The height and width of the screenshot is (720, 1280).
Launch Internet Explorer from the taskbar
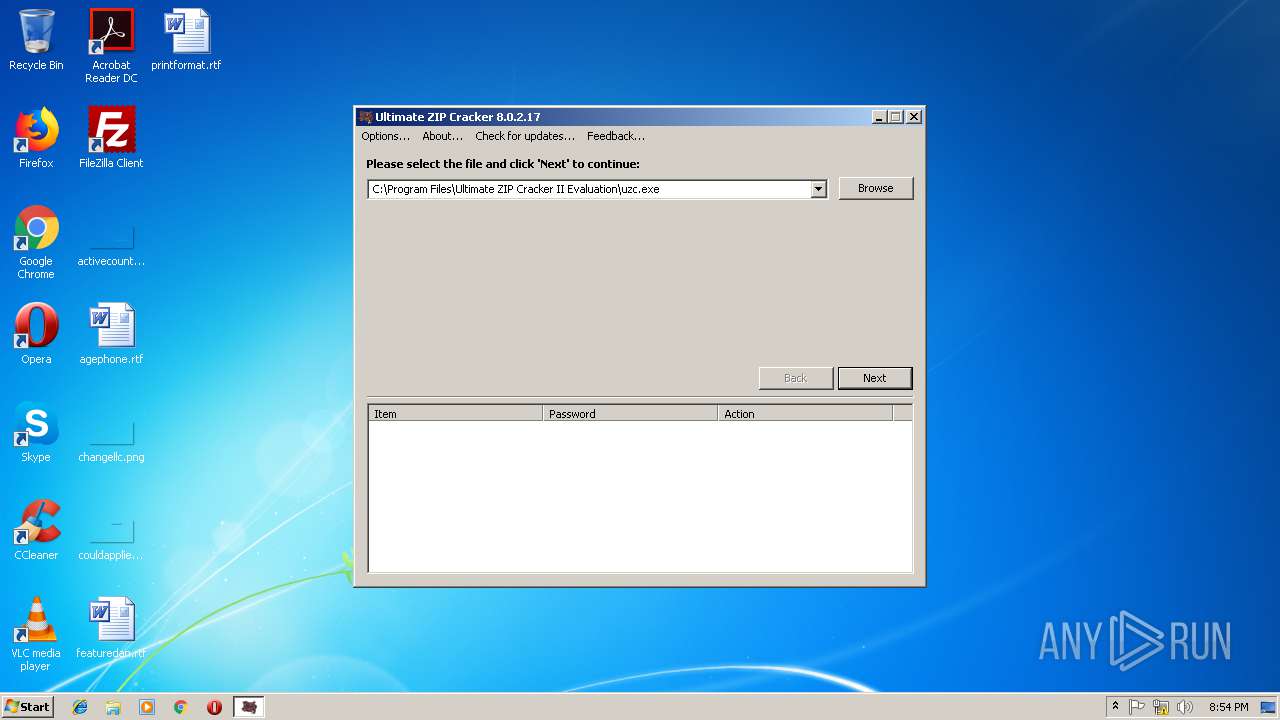pyautogui.click(x=80, y=707)
